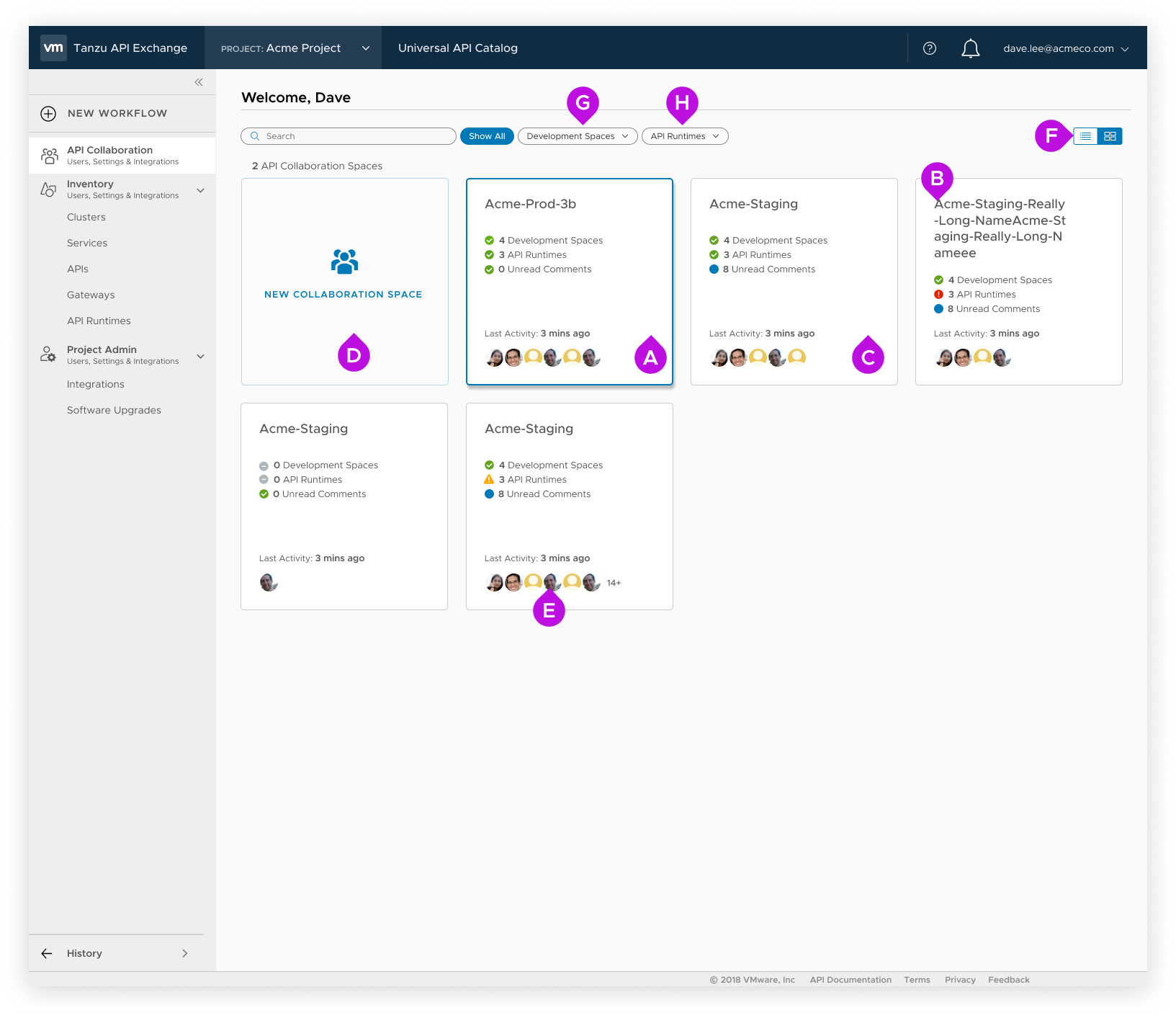Click New Collaboration Space link

point(344,295)
